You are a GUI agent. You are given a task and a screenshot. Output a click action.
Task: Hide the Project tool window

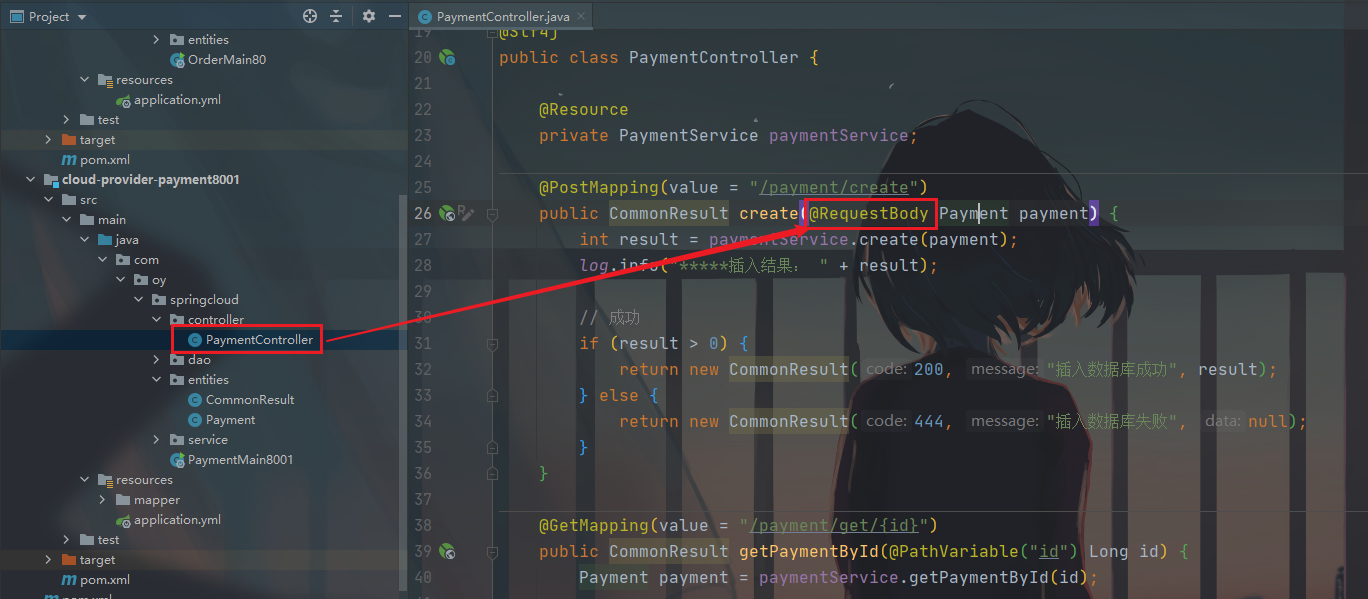394,16
